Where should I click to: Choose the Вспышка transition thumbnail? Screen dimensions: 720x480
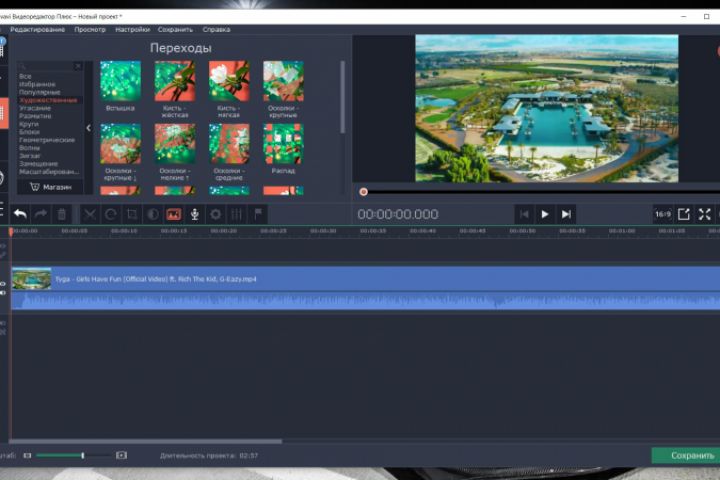[120, 81]
